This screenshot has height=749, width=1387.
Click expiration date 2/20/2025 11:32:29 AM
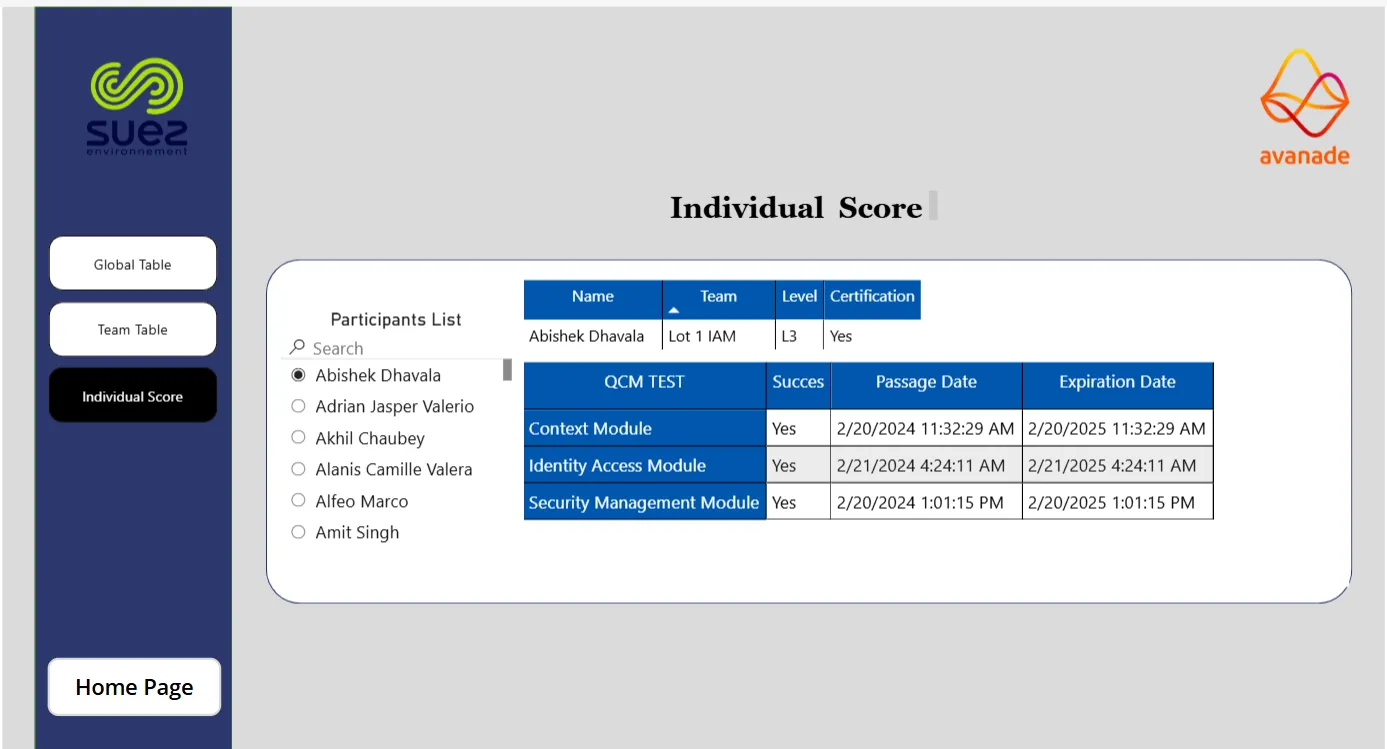pyautogui.click(x=1117, y=428)
